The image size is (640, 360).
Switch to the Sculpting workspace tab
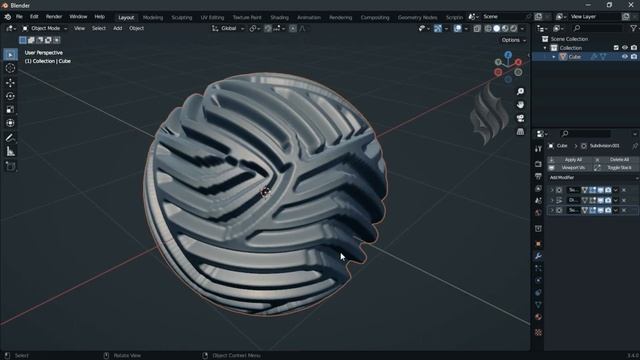(x=182, y=18)
